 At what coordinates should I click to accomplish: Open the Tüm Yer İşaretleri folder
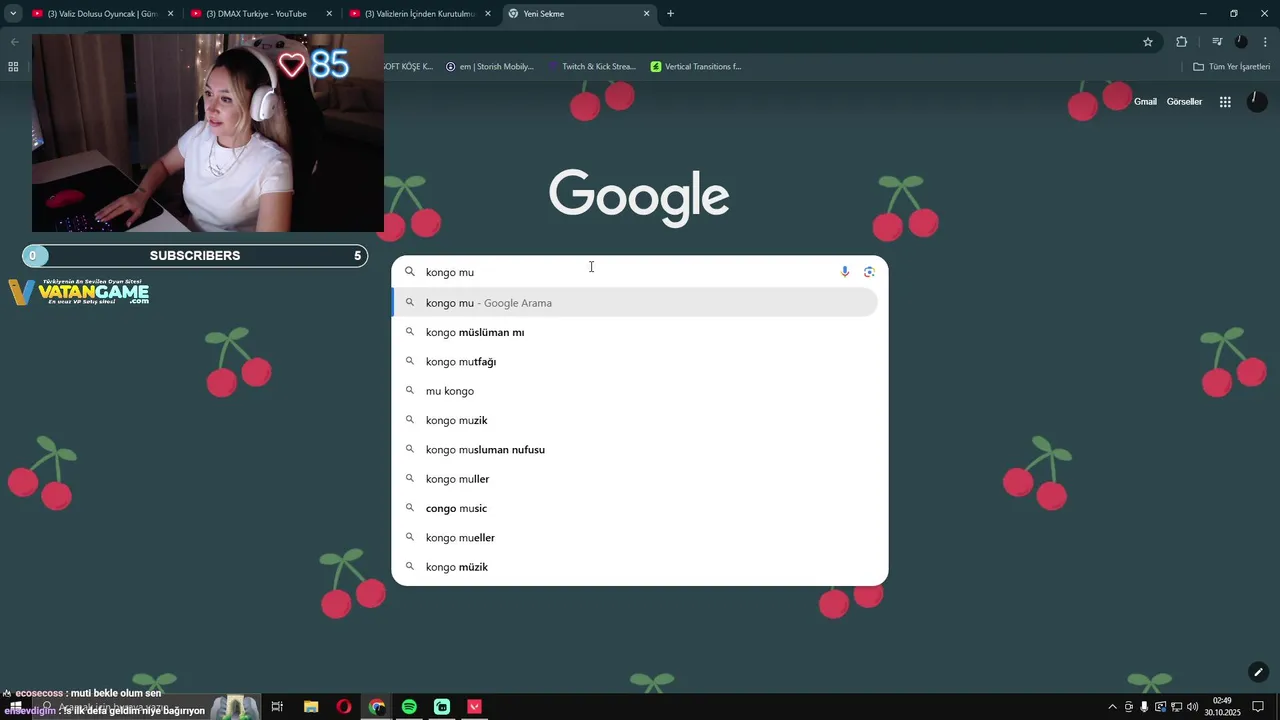[x=1232, y=67]
